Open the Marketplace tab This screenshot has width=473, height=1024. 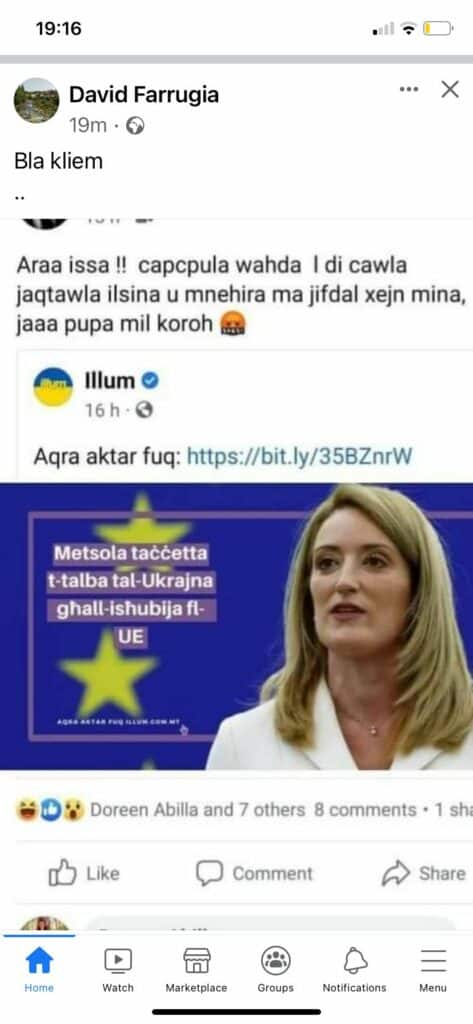click(197, 970)
